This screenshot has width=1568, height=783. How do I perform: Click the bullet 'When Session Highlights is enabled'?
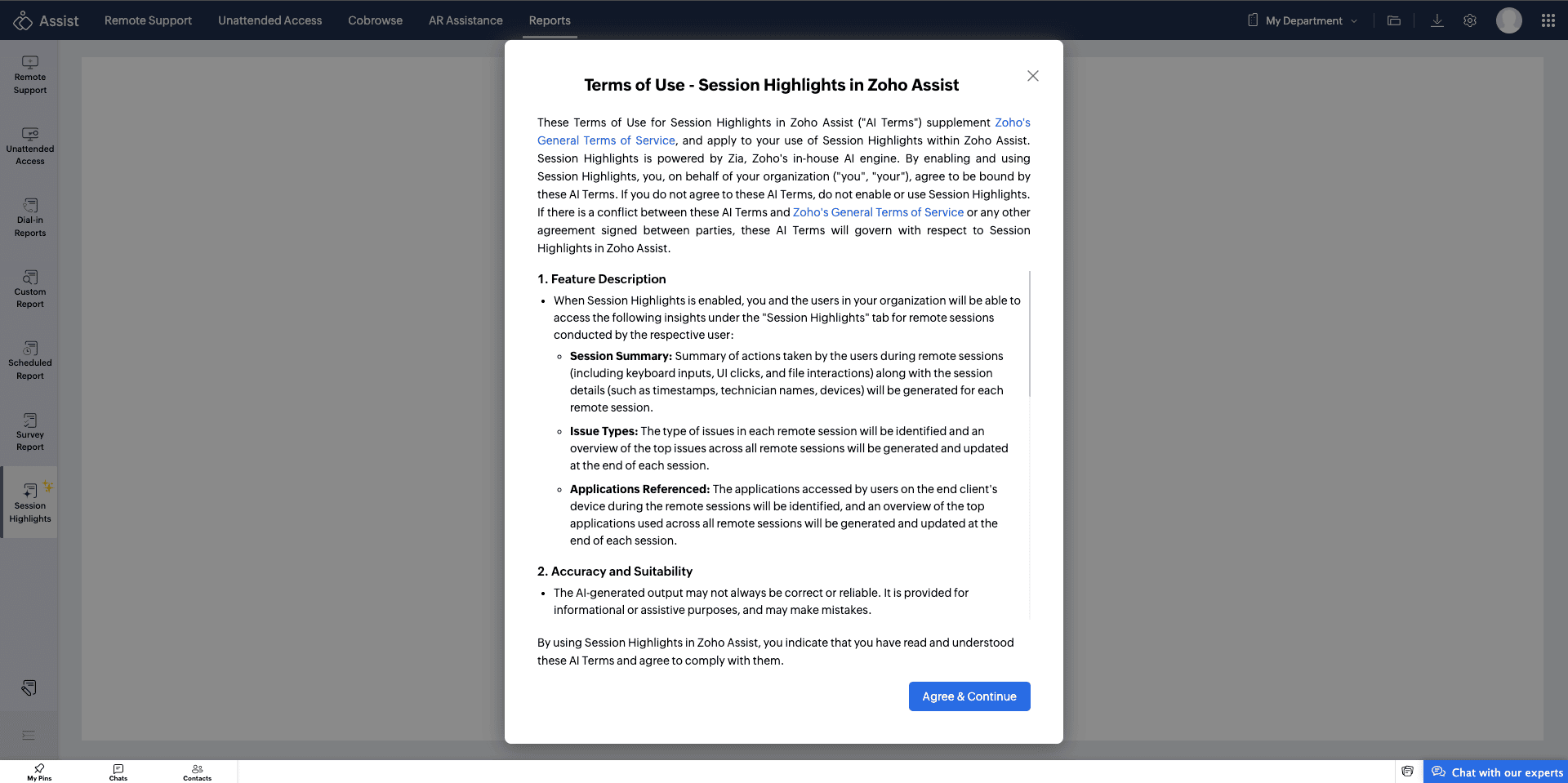click(787, 318)
